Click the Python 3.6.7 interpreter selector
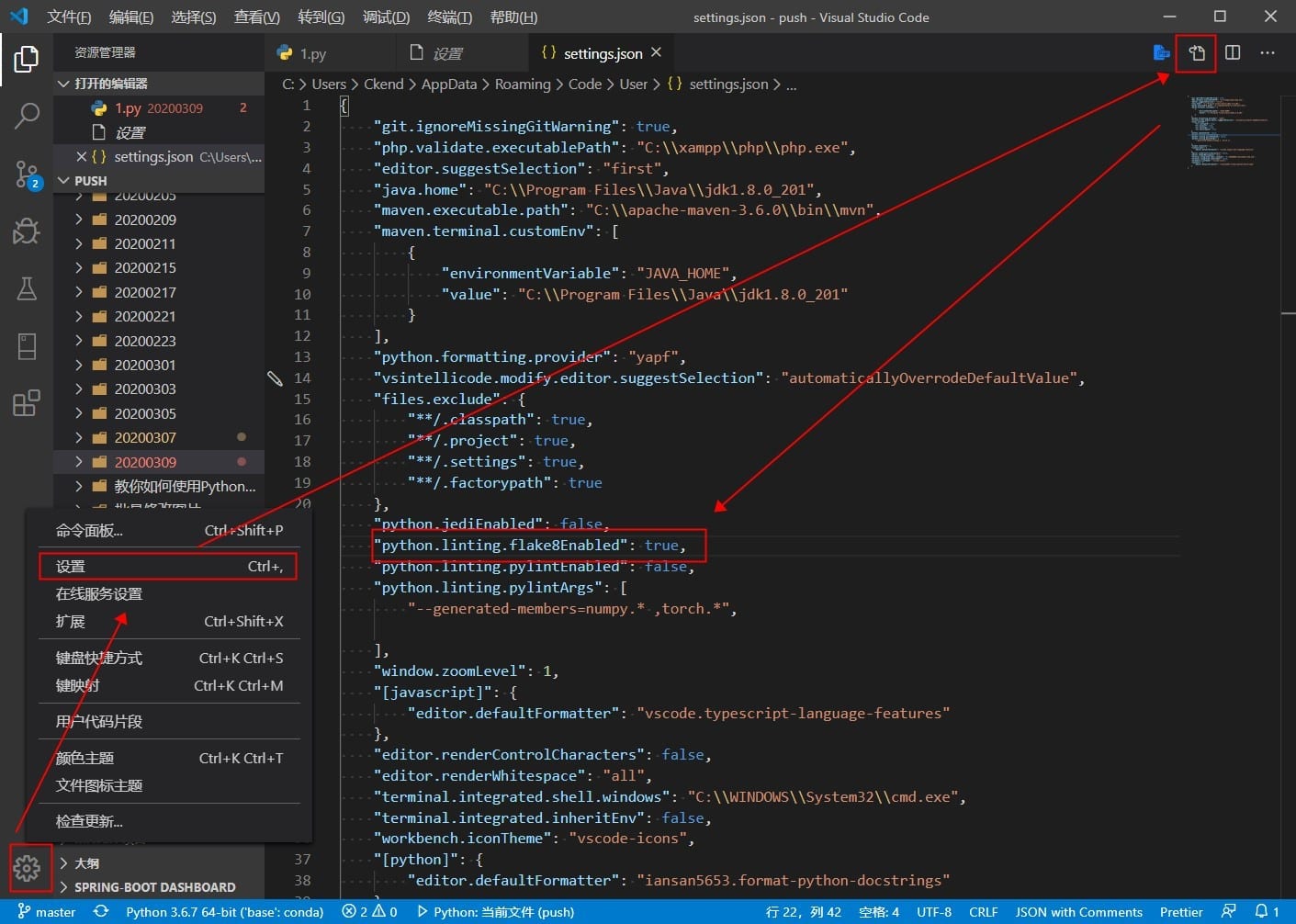The width and height of the screenshot is (1296, 924). pyautogui.click(x=224, y=912)
